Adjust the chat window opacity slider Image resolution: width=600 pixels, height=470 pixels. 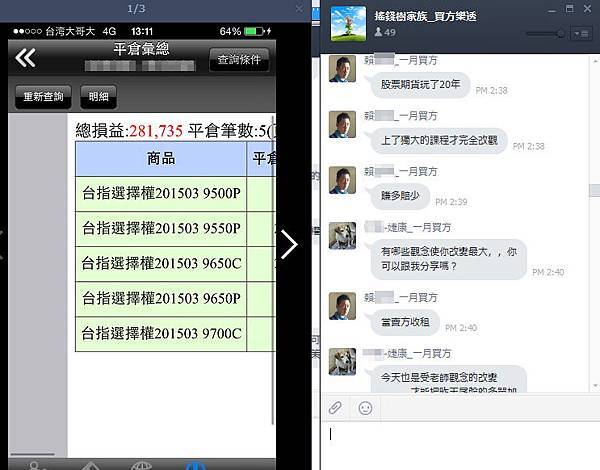coord(546,34)
